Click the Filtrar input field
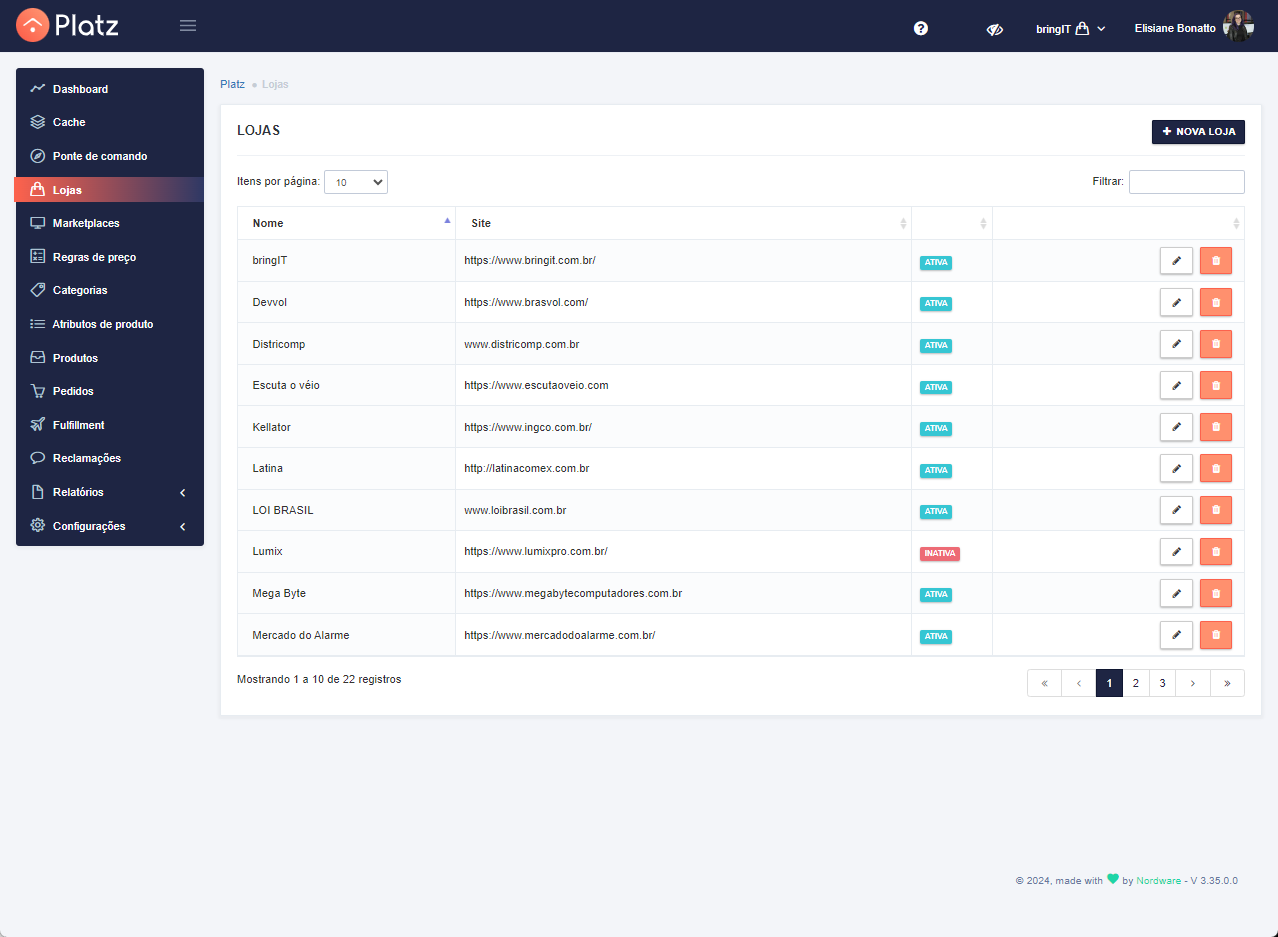Image resolution: width=1278 pixels, height=937 pixels. coord(1186,182)
